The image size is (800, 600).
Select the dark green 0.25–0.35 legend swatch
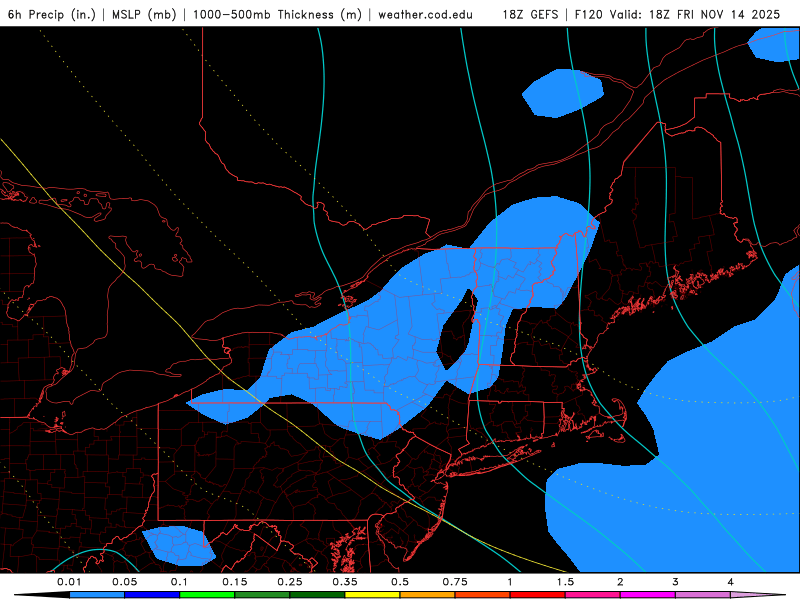pos(317,595)
